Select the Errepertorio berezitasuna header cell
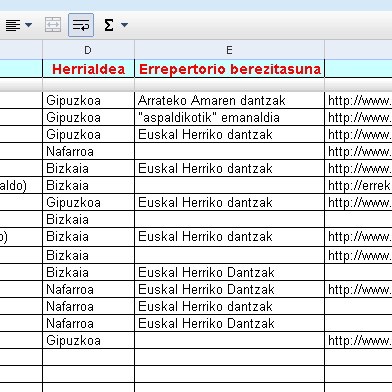 pyautogui.click(x=229, y=69)
